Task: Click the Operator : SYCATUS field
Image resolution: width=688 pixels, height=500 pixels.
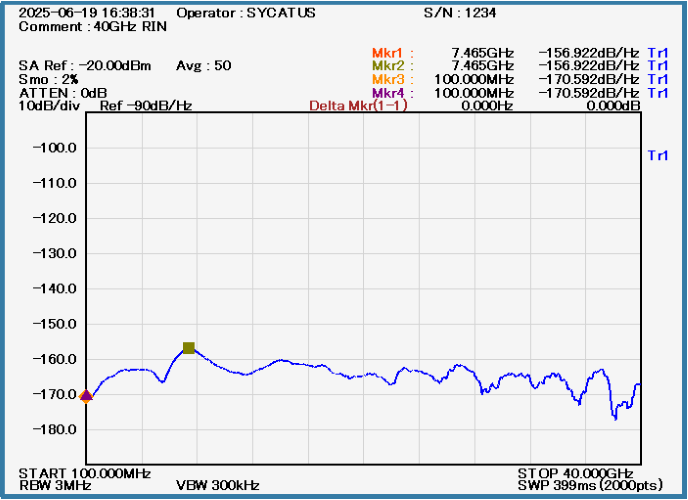Action: [246, 13]
